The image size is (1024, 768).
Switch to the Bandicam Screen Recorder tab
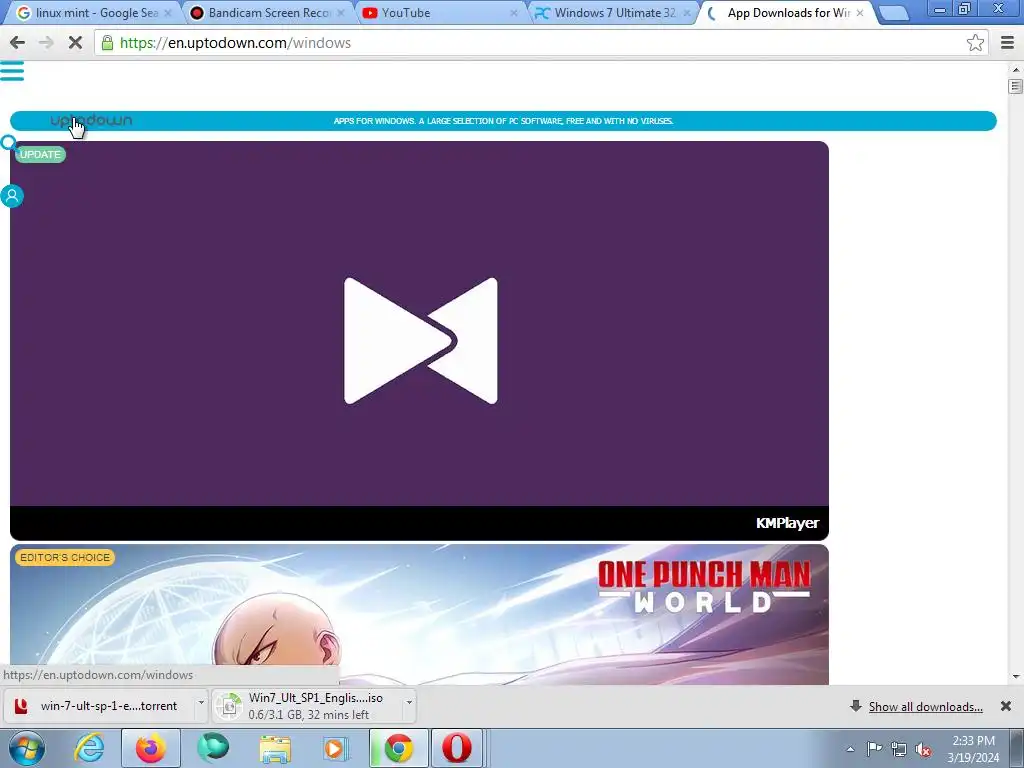[266, 13]
